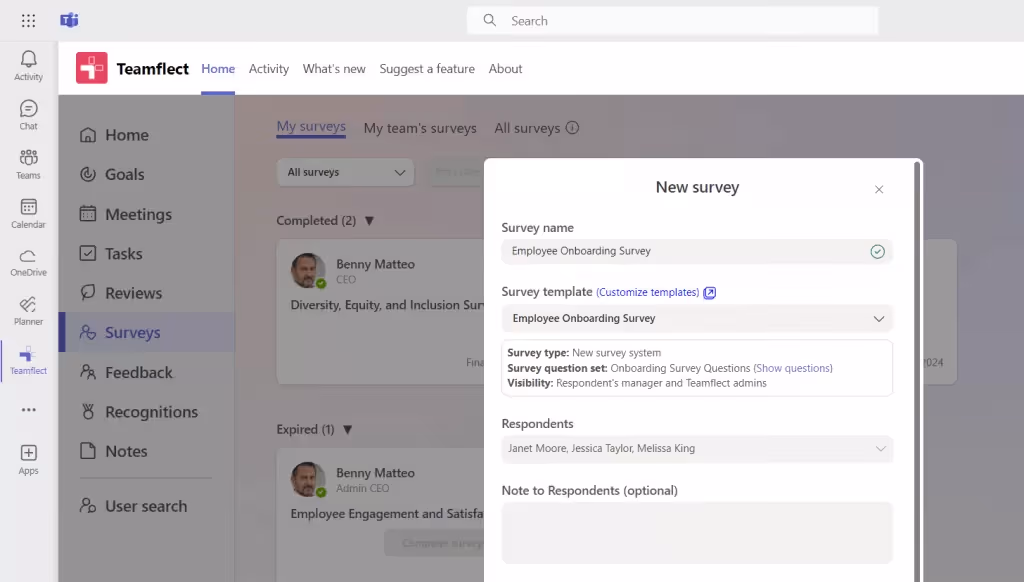The width and height of the screenshot is (1024, 582).
Task: Click Benny Matteo's avatar in the Completed card
Action: tap(308, 270)
